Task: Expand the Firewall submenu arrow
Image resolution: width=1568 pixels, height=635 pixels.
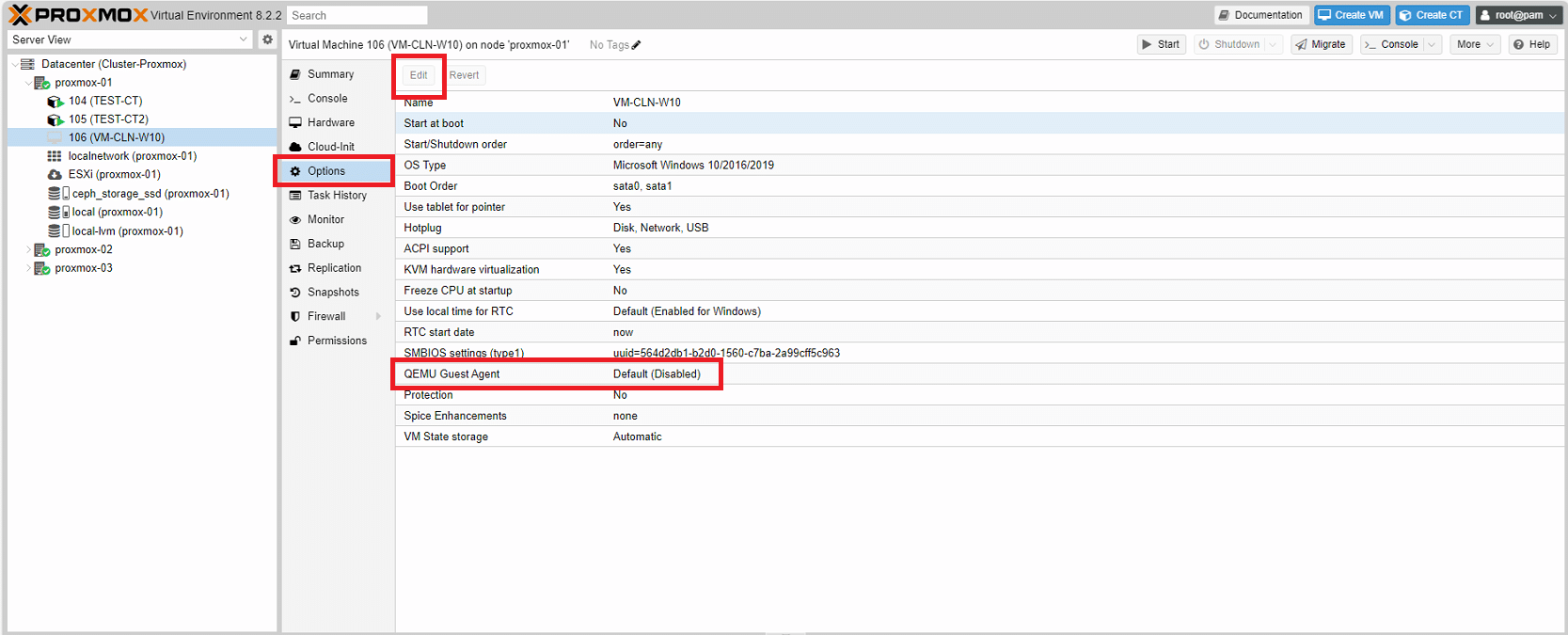Action: [378, 316]
